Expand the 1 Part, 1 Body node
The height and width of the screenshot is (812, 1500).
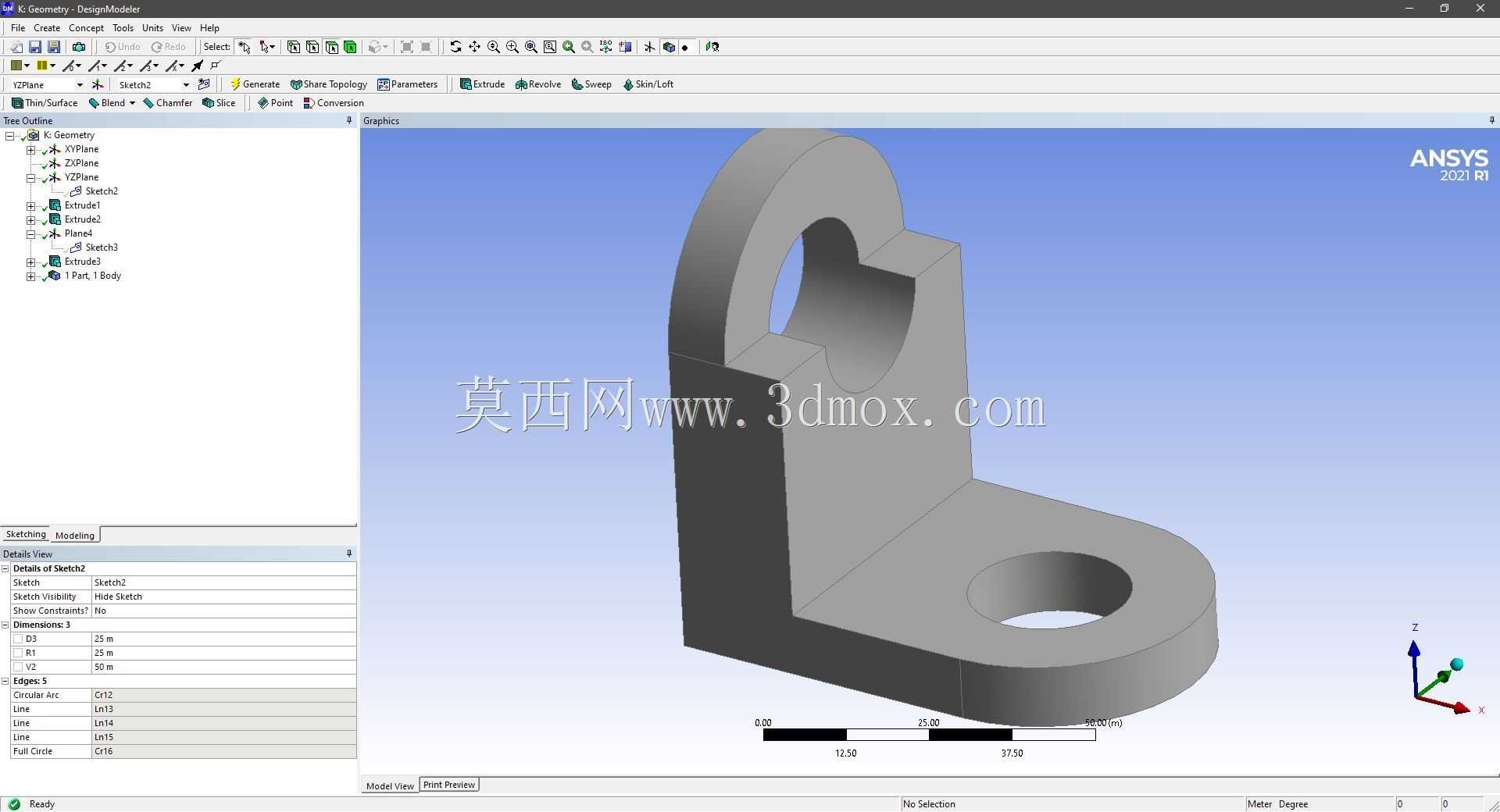30,276
